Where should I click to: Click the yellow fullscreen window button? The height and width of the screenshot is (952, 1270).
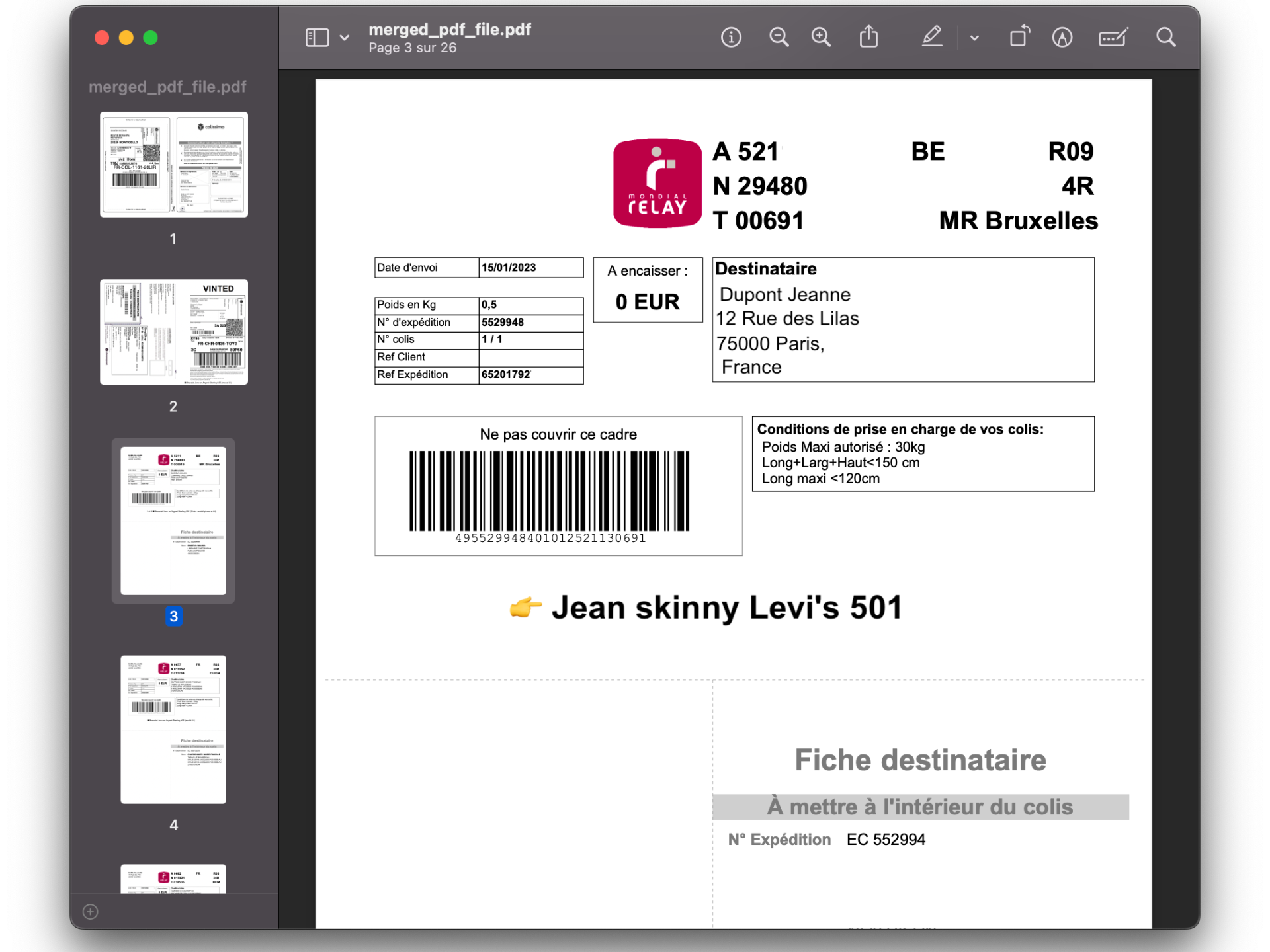[126, 38]
